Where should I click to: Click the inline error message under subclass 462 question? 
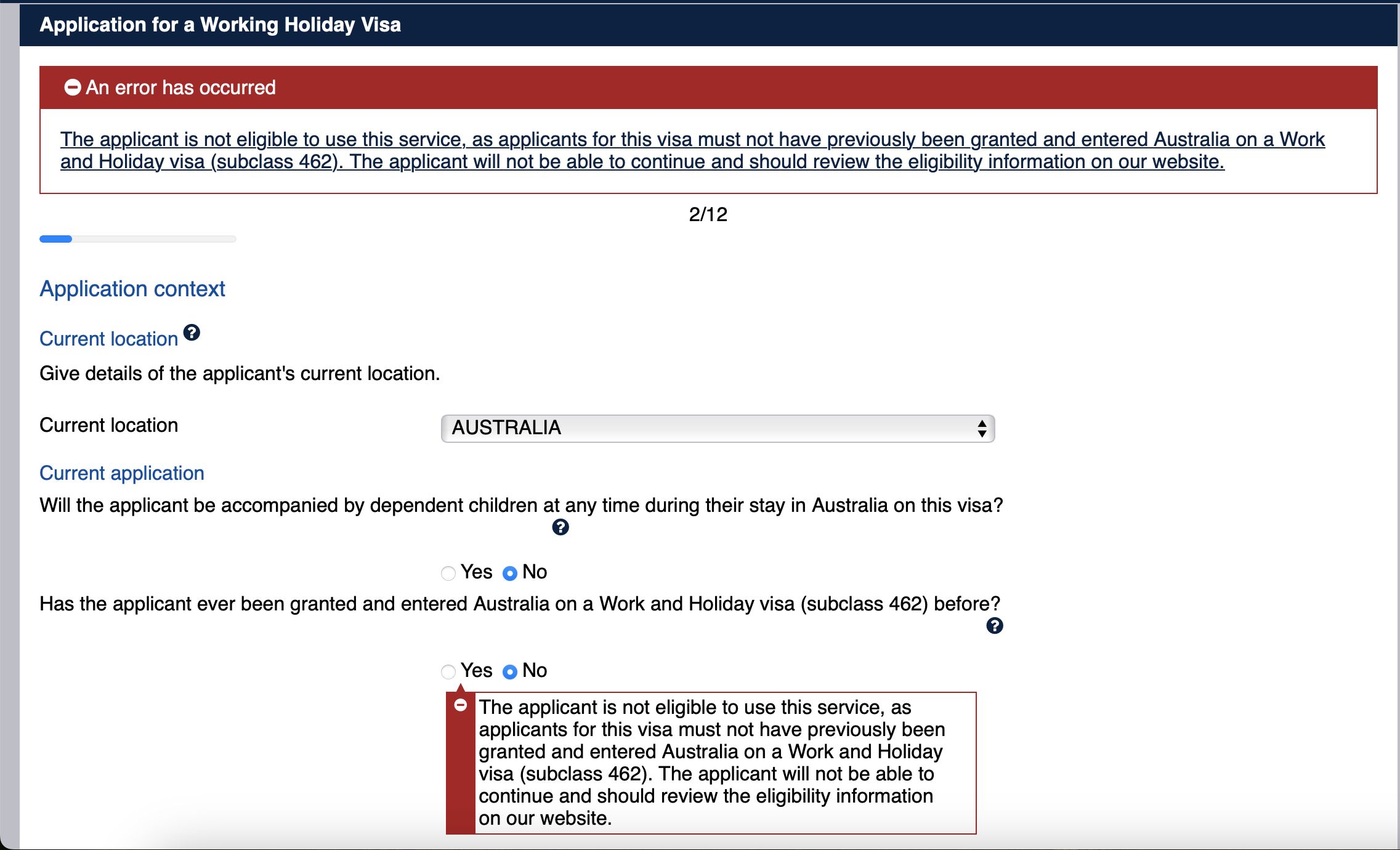coord(711,763)
